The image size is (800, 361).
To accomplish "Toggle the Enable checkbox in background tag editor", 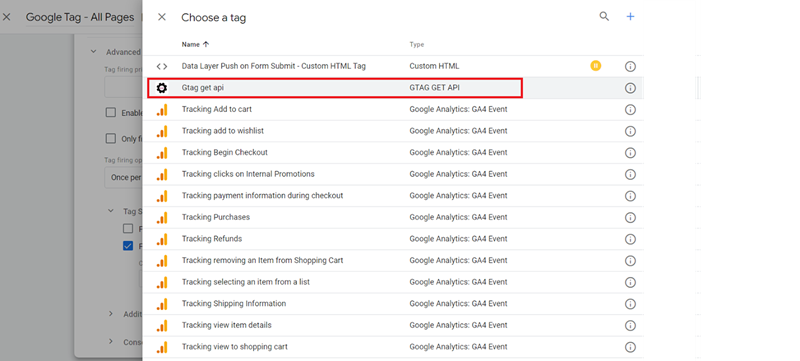I will [111, 113].
